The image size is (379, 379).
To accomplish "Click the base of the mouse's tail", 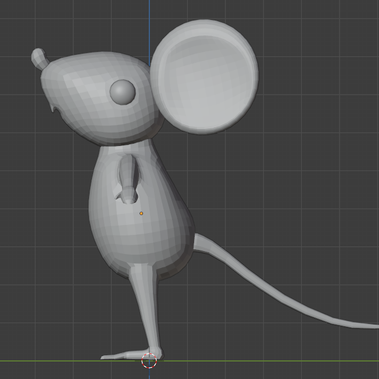I will point(203,243).
